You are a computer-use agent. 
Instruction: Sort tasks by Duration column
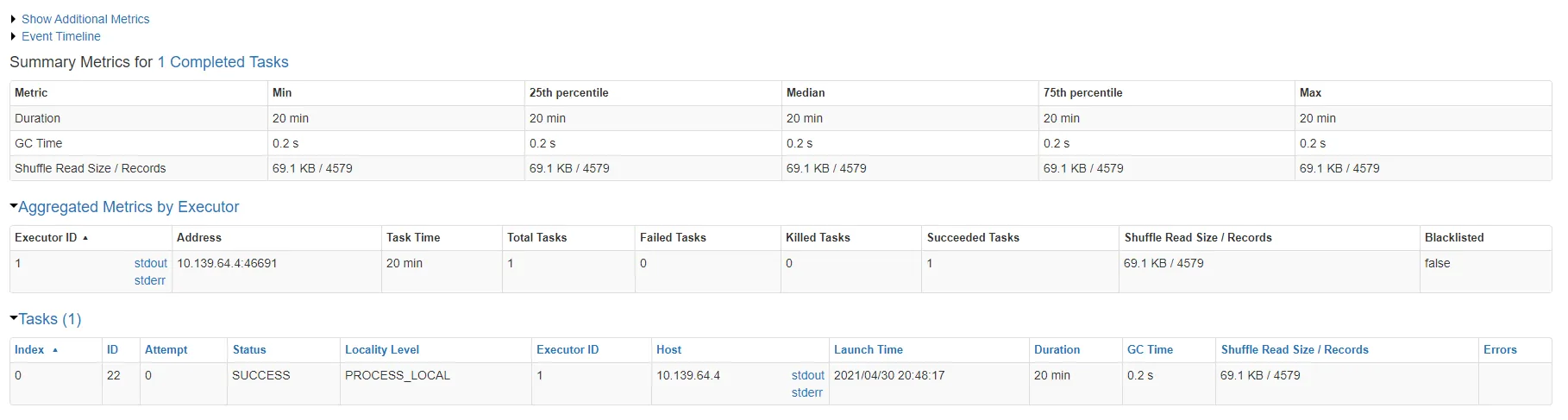1057,349
